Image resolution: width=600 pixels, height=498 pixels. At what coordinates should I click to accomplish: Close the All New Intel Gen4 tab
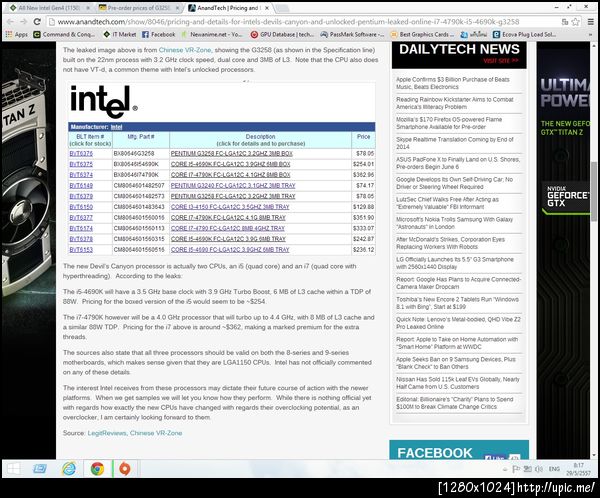click(x=88, y=8)
